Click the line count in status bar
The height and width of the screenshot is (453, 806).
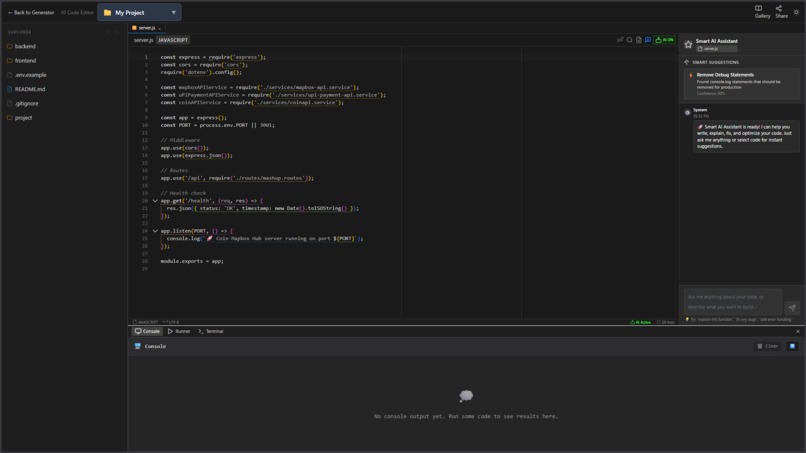pos(666,322)
